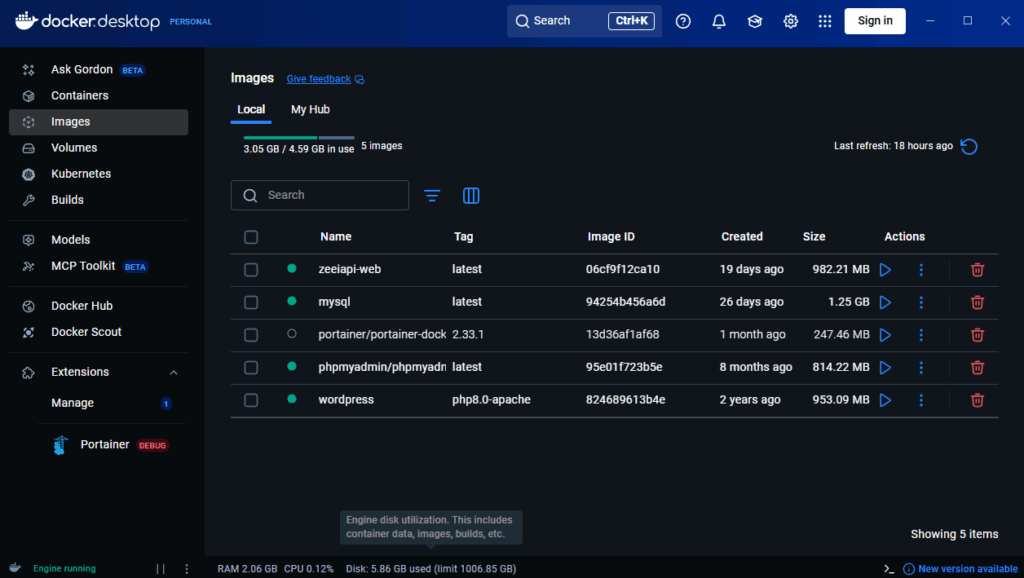This screenshot has height=578, width=1024.
Task: Select the Local images tab
Action: click(x=251, y=110)
